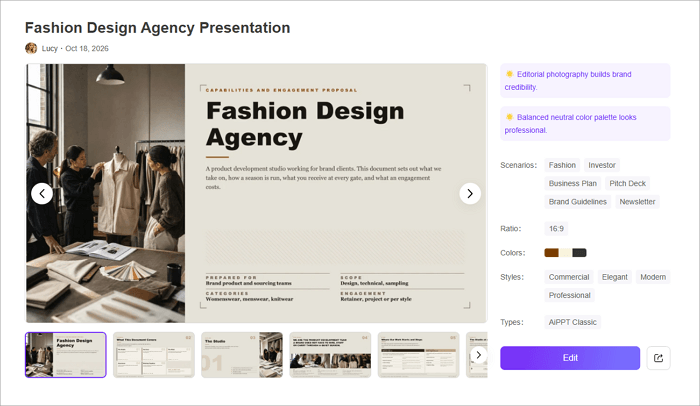Click the Editorial photography builds brand credibility note

pos(585,80)
